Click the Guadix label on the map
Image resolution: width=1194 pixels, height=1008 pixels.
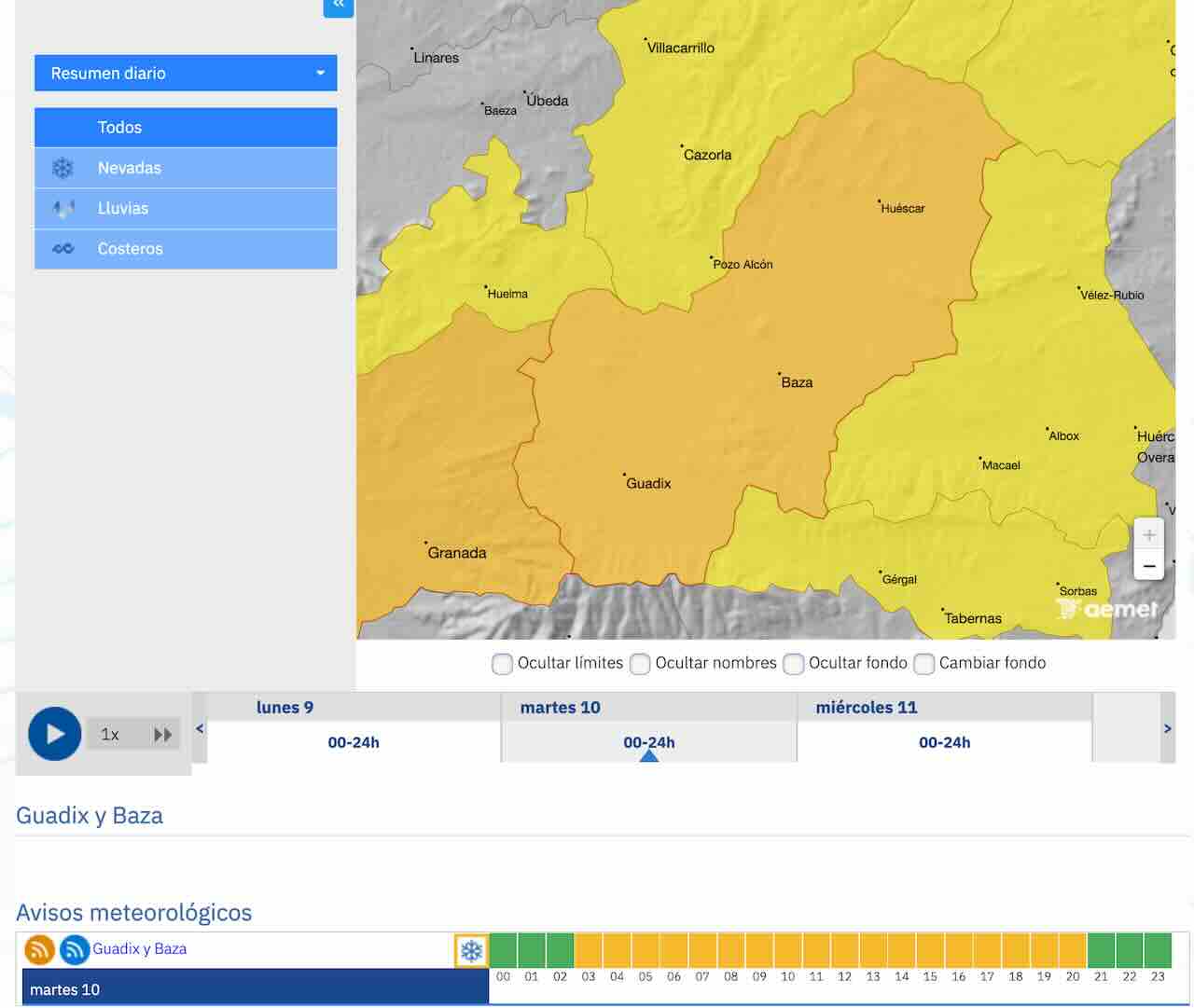pos(648,483)
